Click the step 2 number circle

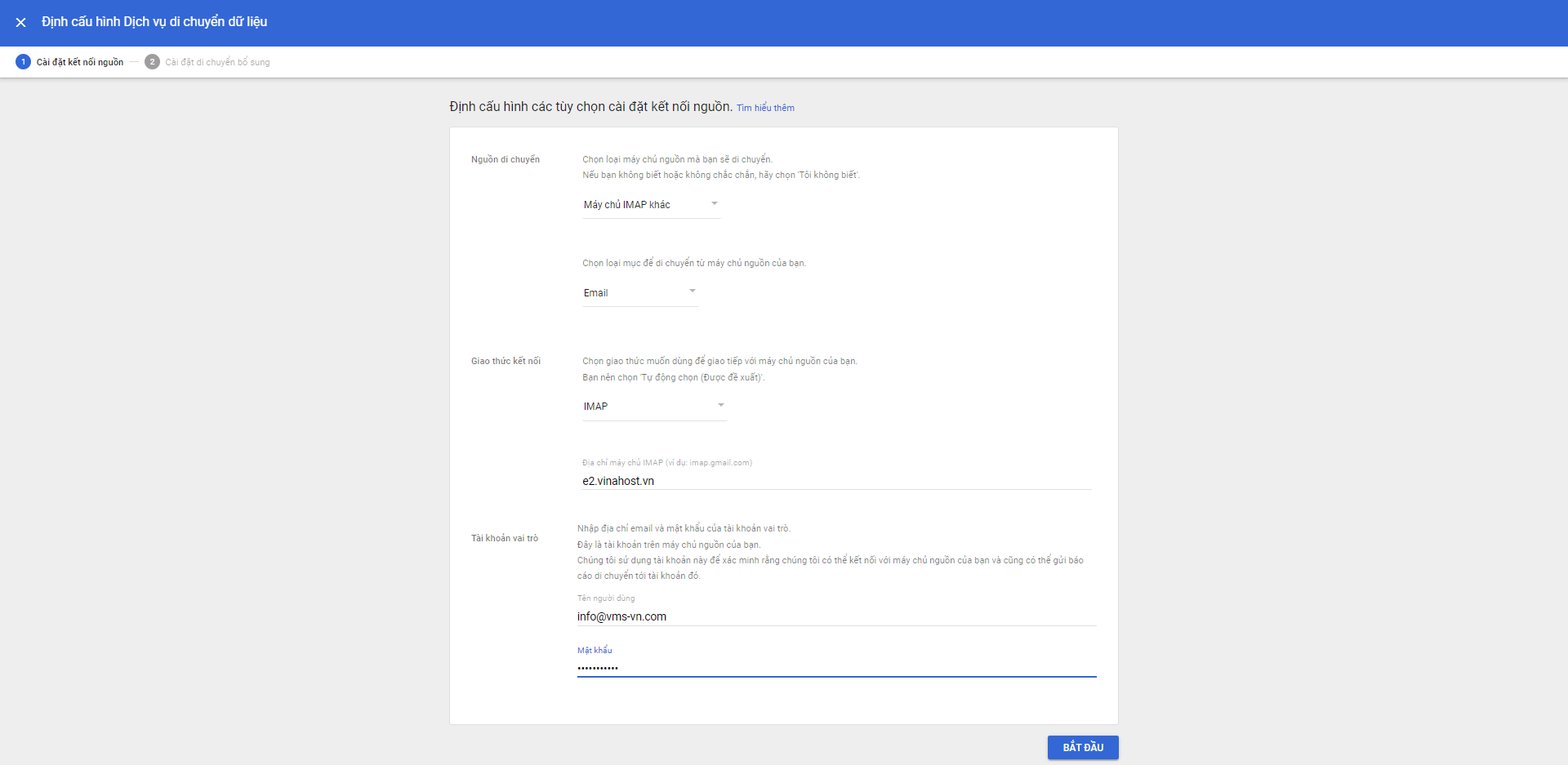coord(152,62)
